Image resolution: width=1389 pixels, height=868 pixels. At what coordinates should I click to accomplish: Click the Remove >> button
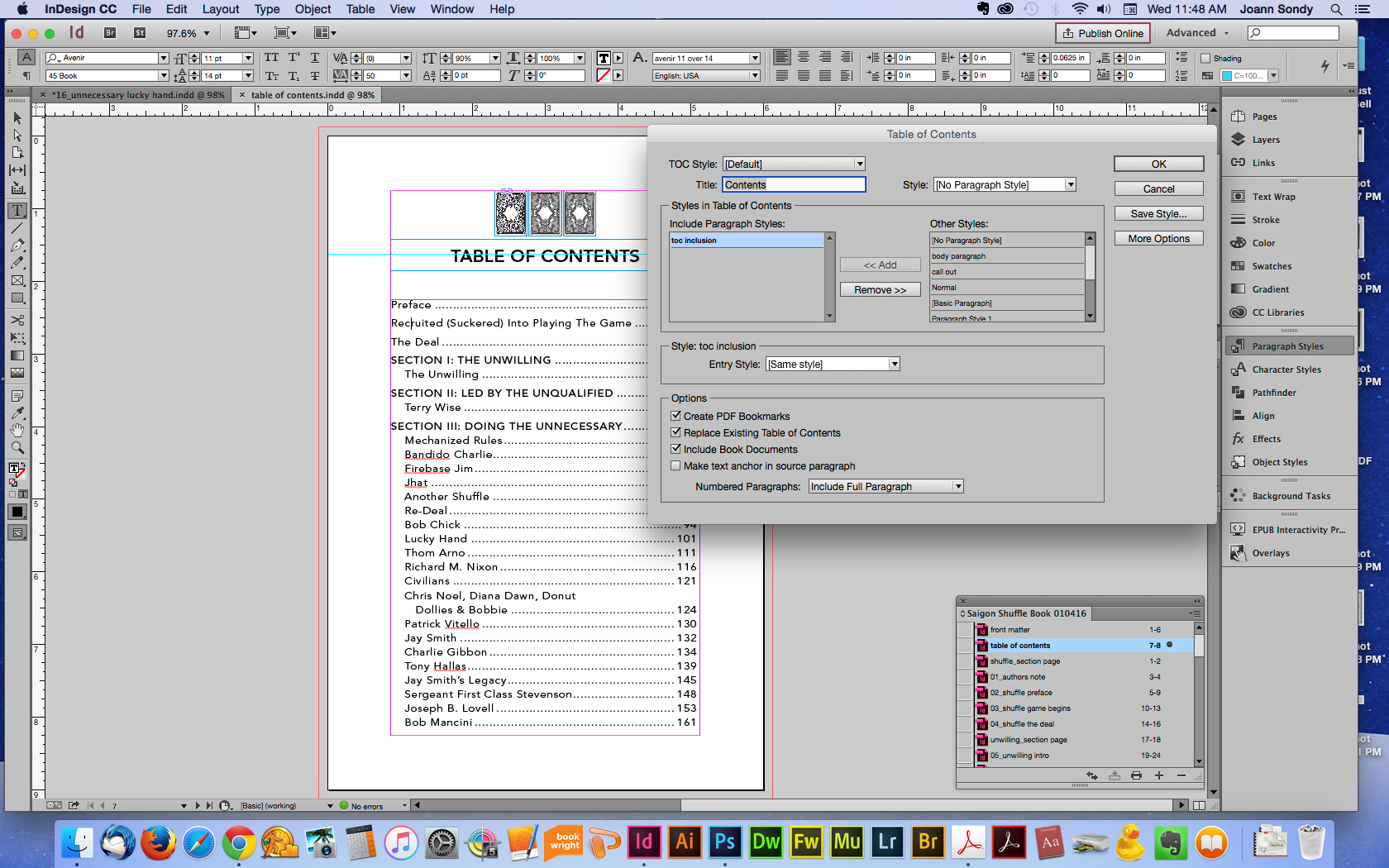point(880,289)
